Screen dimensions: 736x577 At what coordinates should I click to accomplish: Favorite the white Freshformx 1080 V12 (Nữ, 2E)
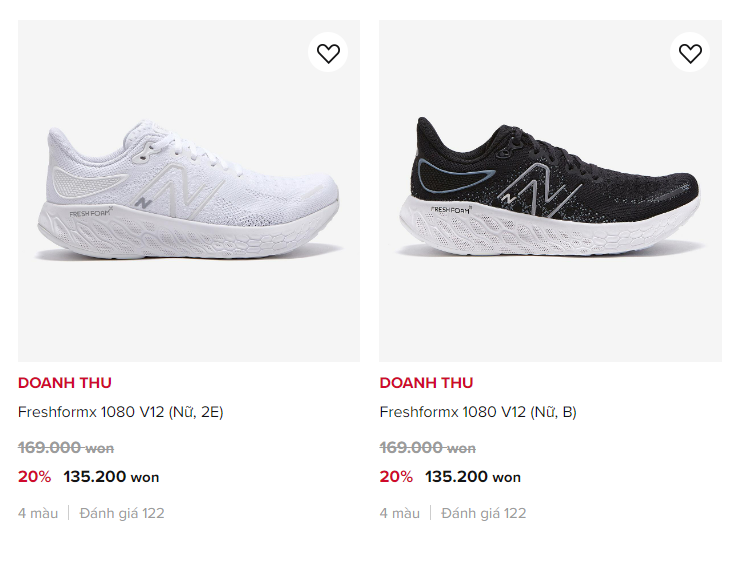[328, 53]
